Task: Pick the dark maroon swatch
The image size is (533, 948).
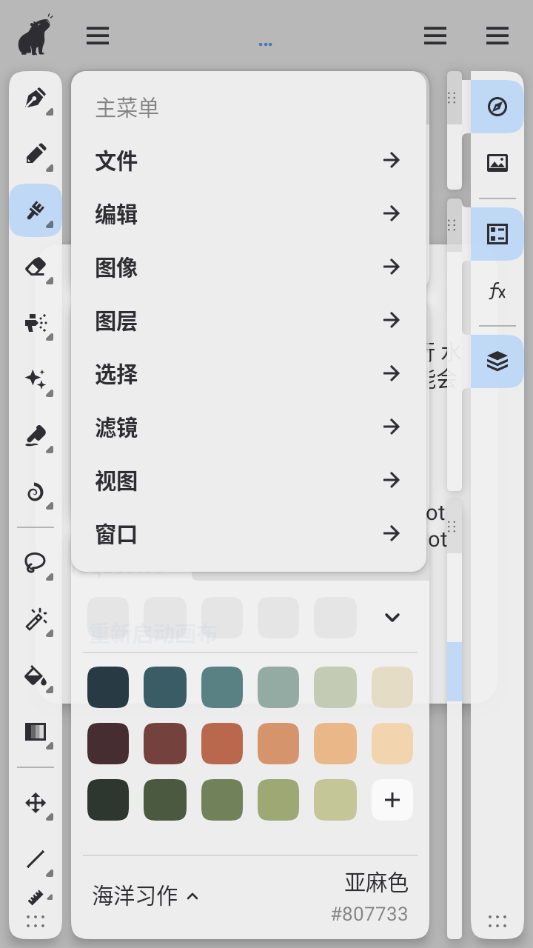Action: 108,744
